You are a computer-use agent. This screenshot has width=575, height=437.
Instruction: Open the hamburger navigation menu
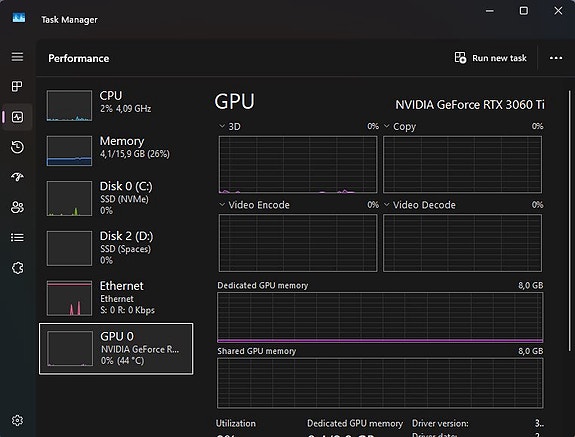pyautogui.click(x=17, y=57)
